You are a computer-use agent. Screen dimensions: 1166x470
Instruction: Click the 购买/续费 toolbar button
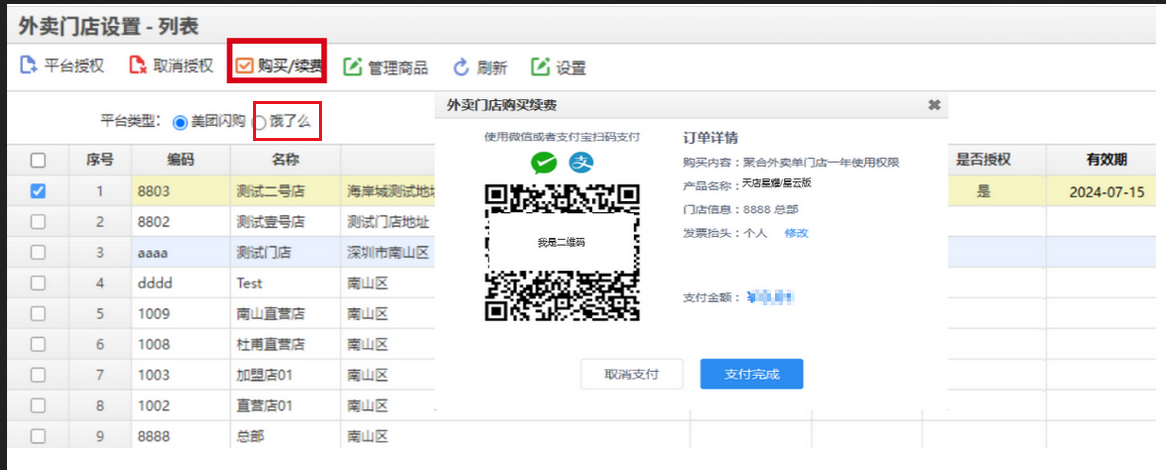pyautogui.click(x=278, y=66)
